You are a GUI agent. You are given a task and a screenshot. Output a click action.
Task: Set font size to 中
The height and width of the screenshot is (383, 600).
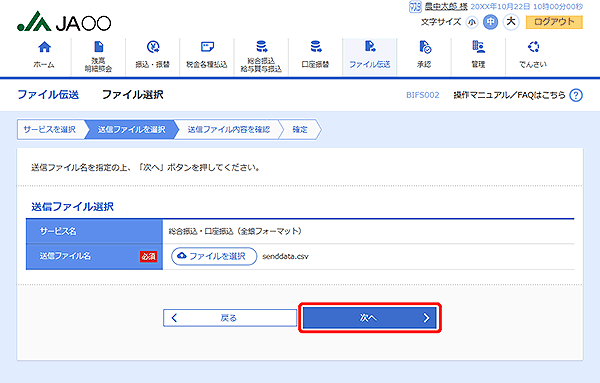point(491,22)
